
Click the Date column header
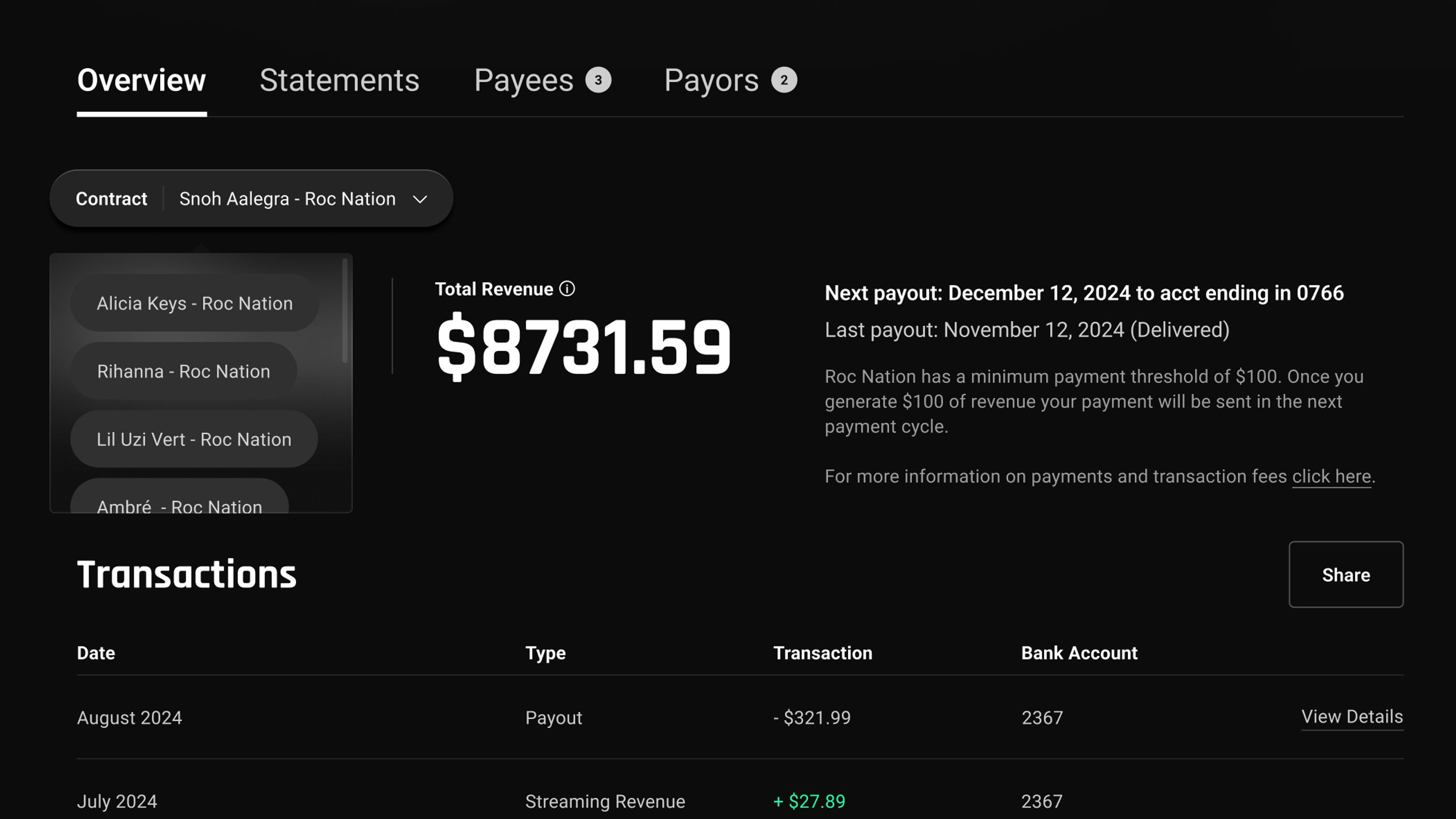click(x=96, y=653)
